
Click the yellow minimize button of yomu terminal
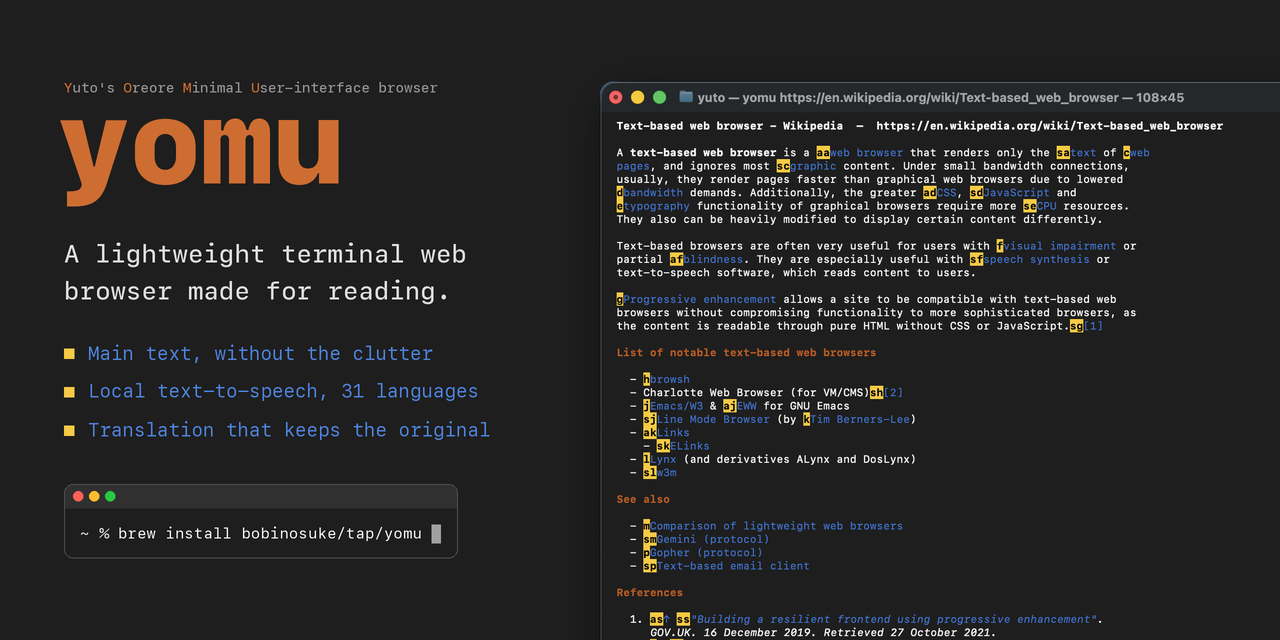click(637, 97)
